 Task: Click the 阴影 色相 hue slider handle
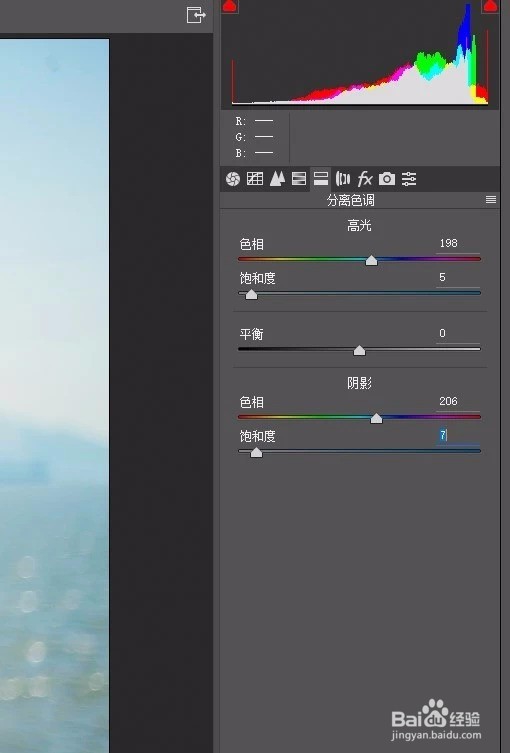tap(376, 418)
